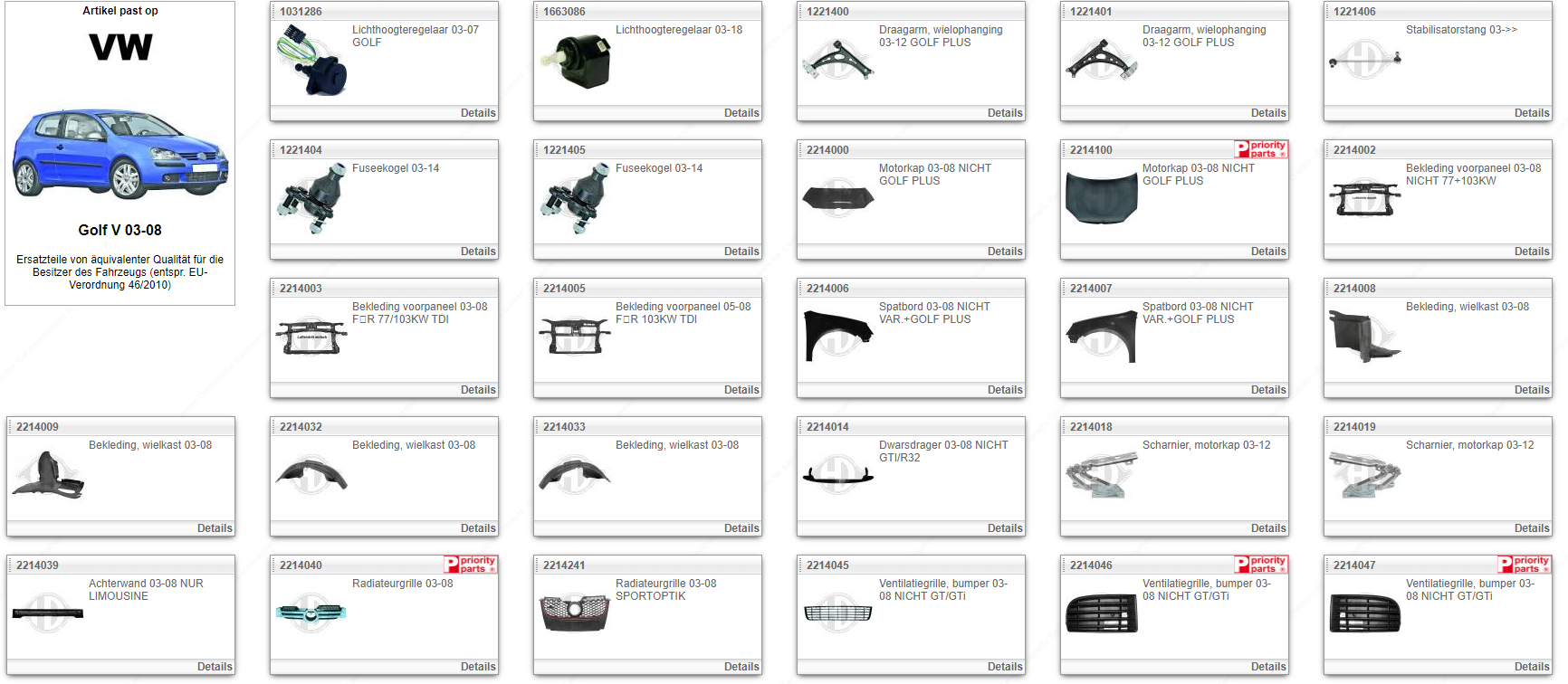Select the Scharnier motorkap 2214019 image
The height and width of the screenshot is (684, 1568).
tap(1364, 475)
